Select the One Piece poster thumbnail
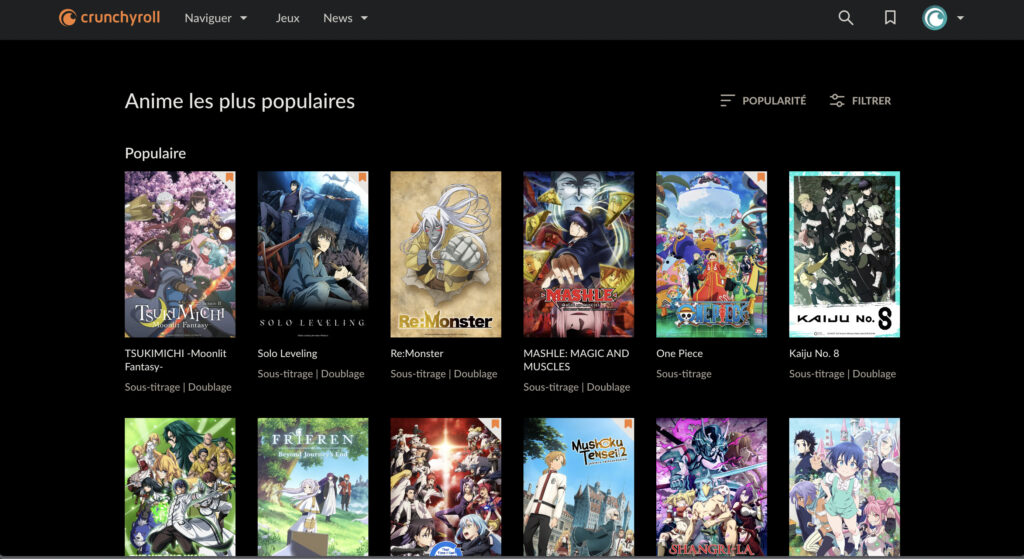Screen dimensions: 1024x559 712,254
